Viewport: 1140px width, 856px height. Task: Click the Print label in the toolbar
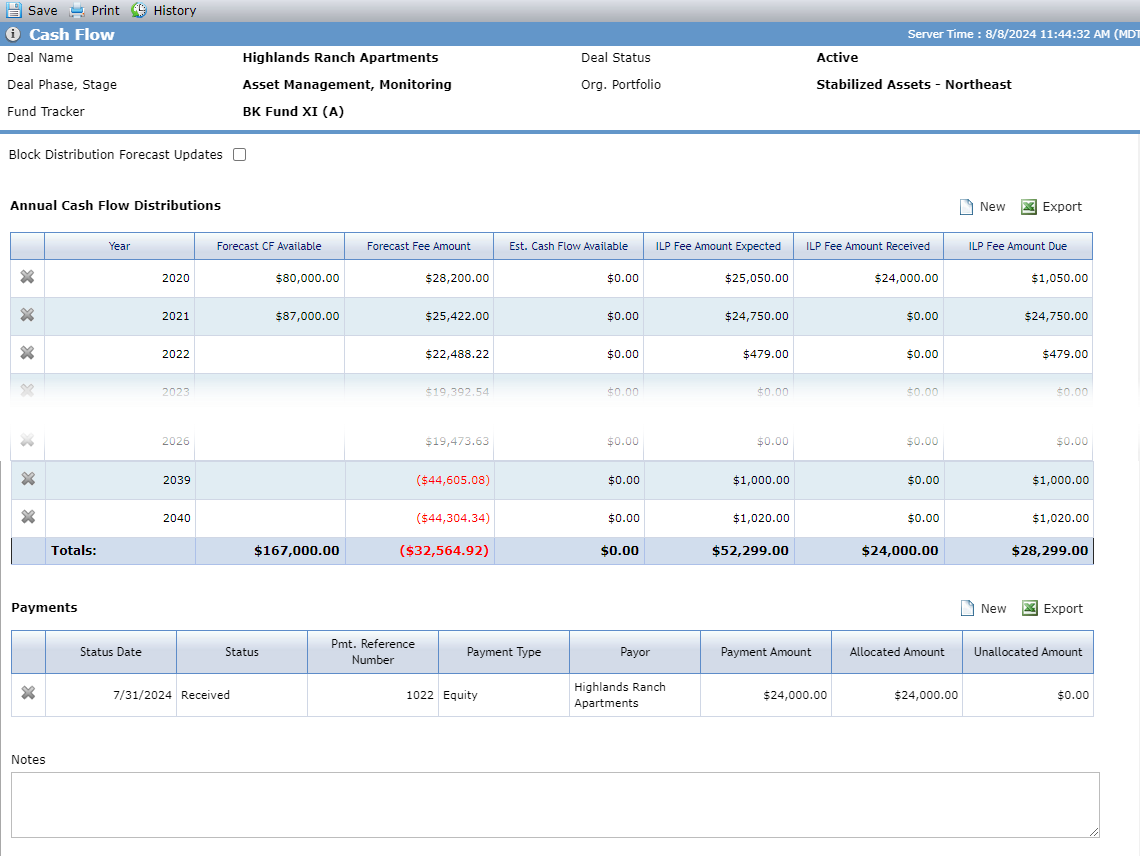click(105, 11)
